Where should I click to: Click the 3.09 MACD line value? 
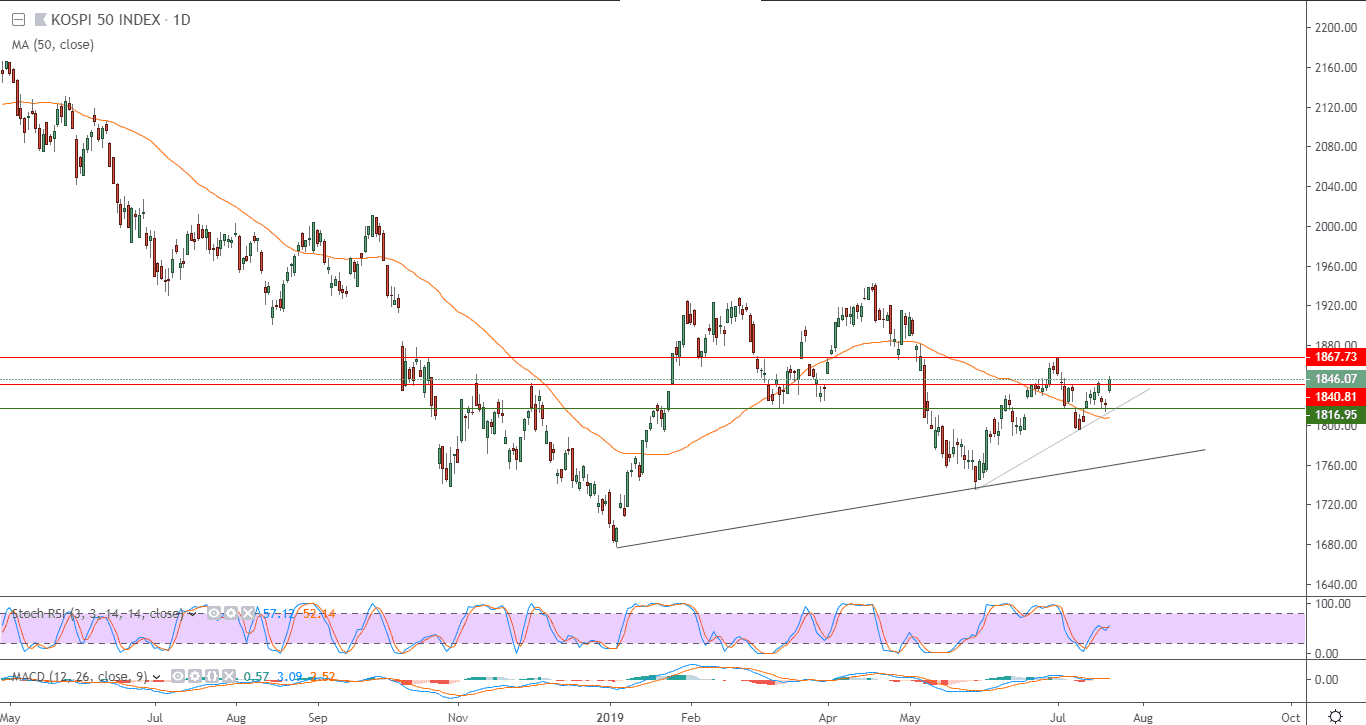(290, 677)
